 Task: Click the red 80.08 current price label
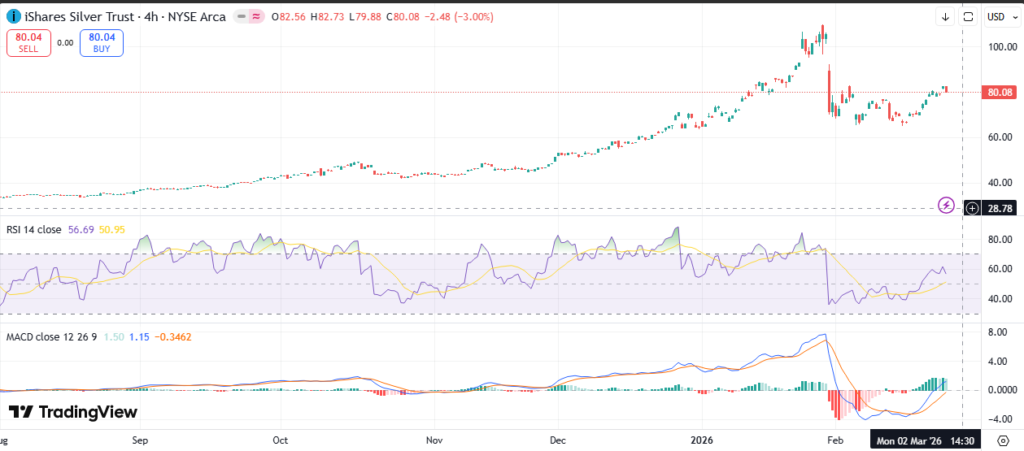[1001, 92]
